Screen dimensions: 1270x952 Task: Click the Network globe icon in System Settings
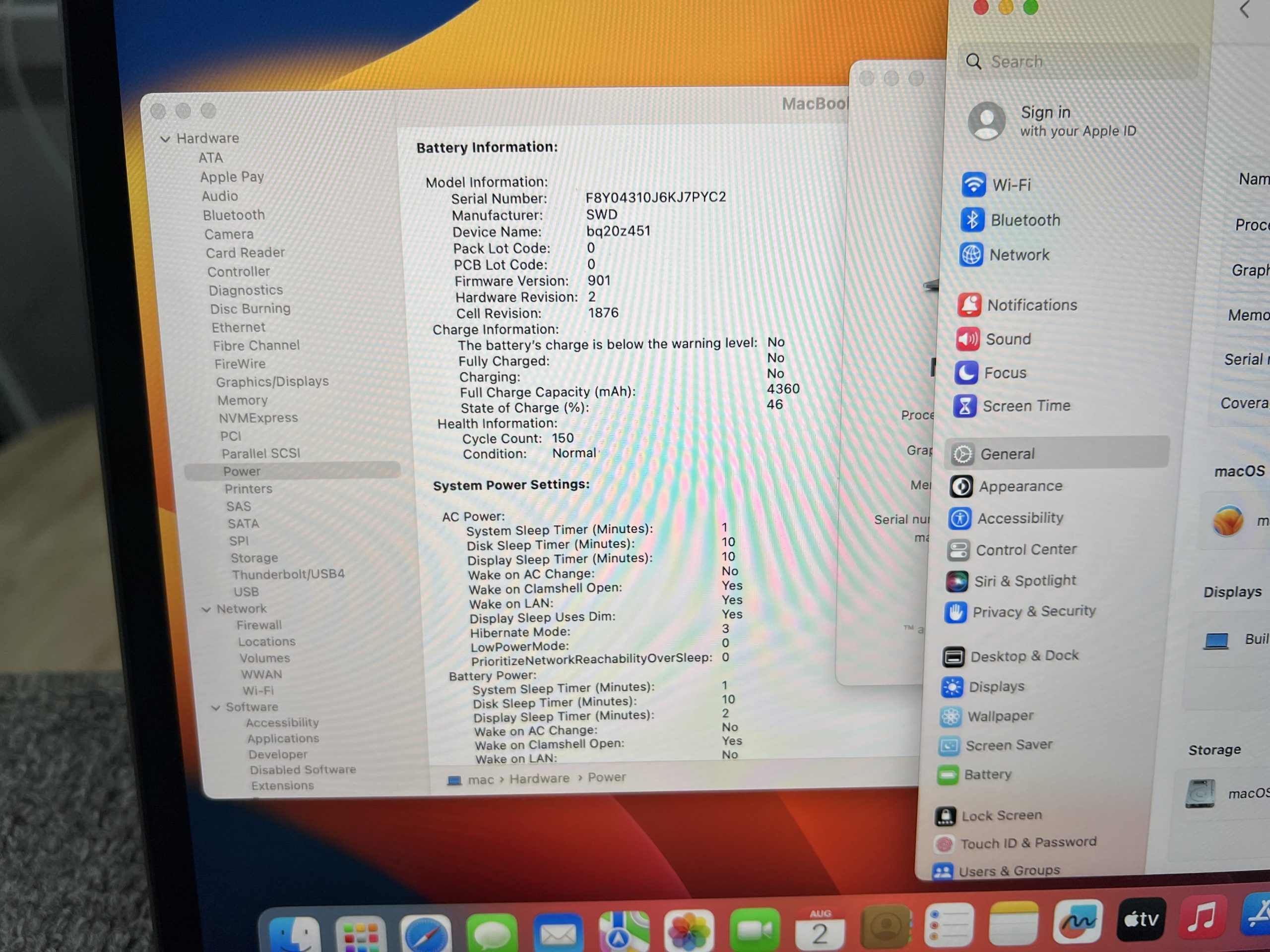tap(971, 255)
